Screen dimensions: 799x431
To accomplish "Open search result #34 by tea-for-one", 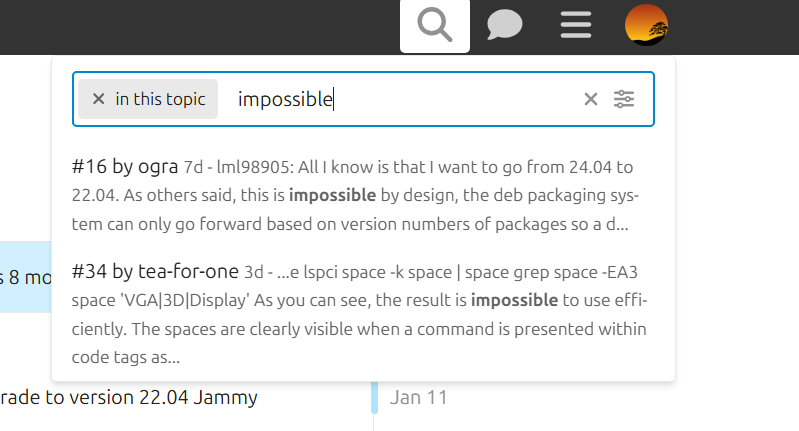I will (x=155, y=271).
